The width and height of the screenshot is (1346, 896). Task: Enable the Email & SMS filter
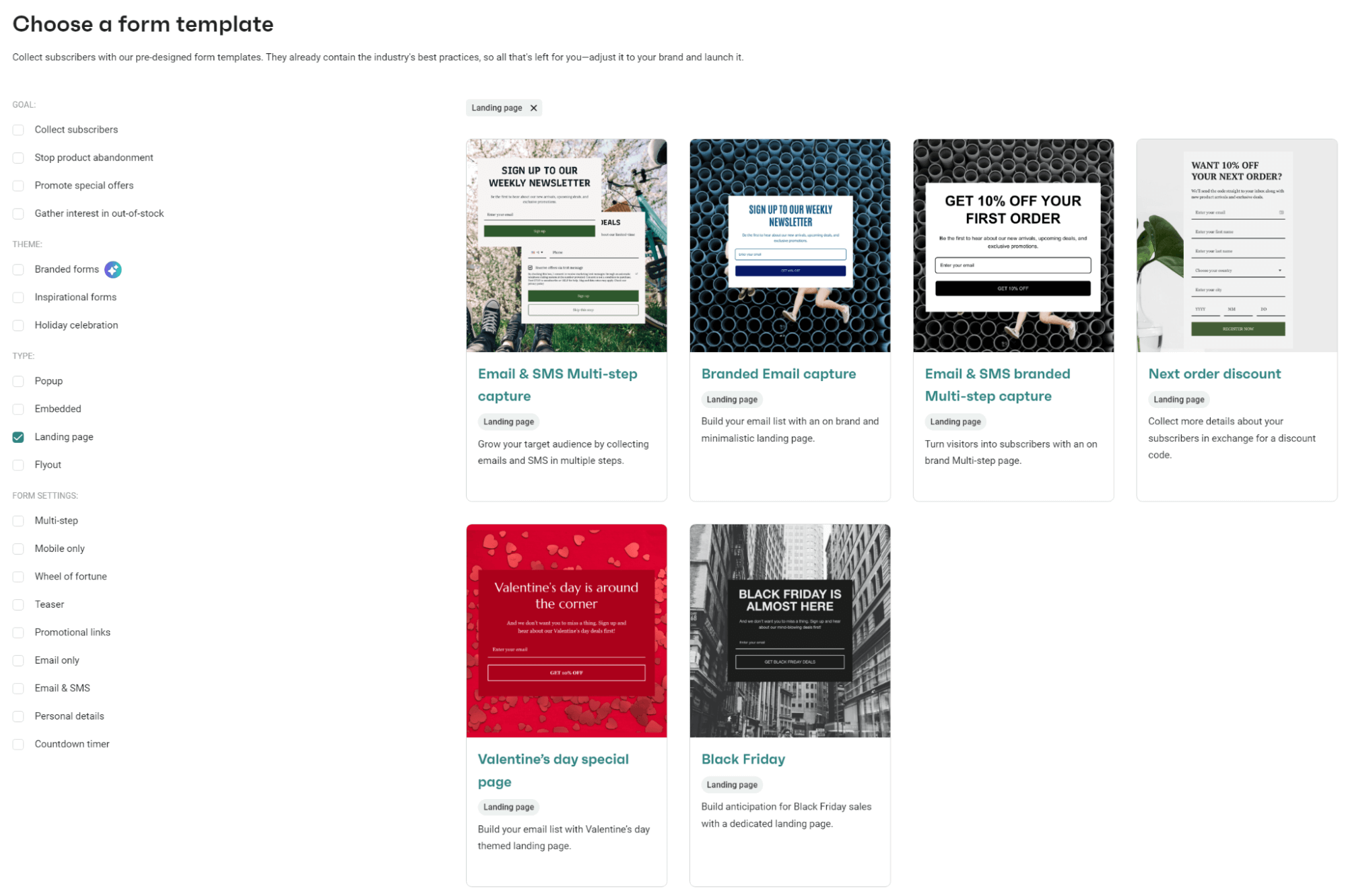18,688
